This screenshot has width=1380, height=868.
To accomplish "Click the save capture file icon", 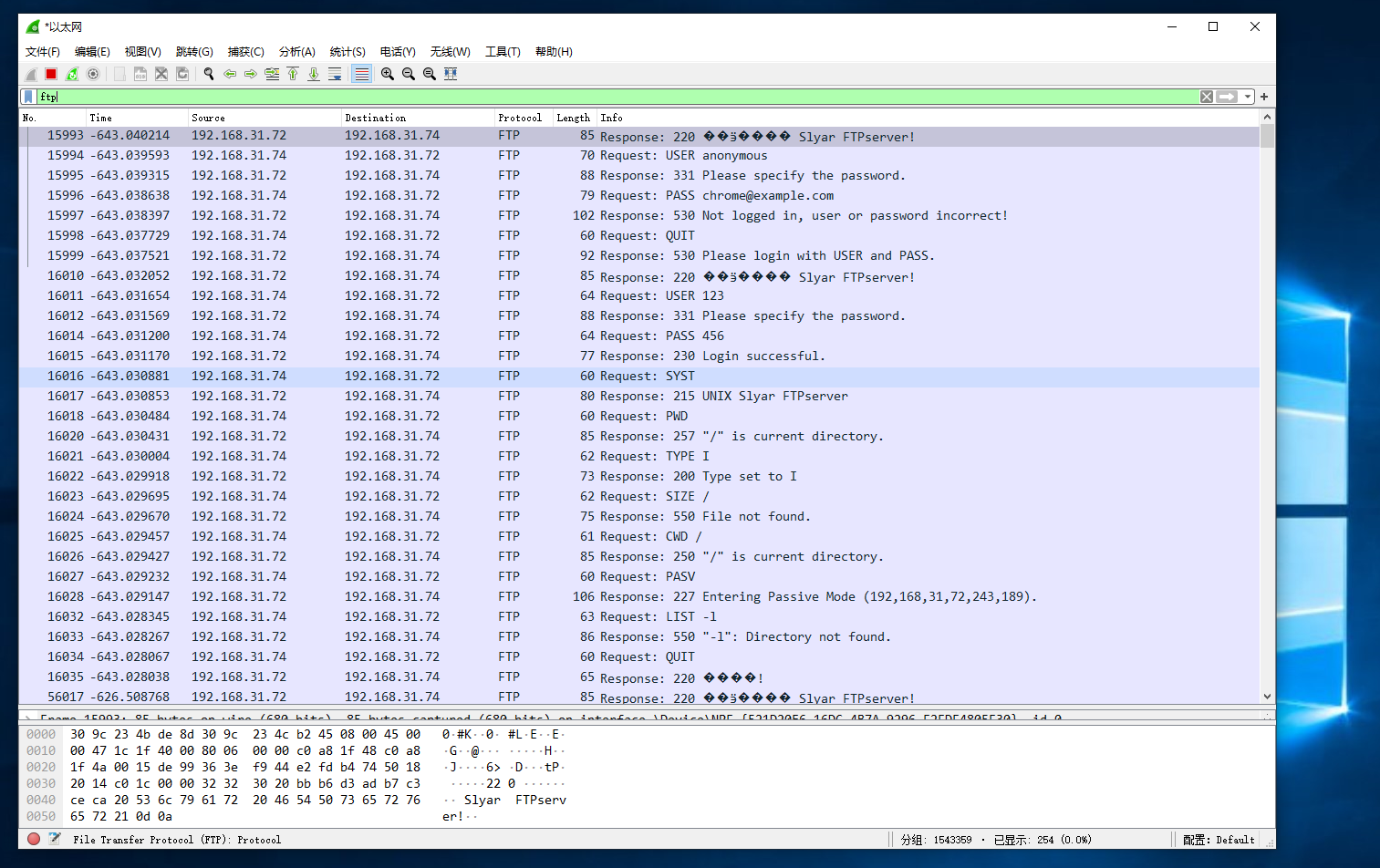I will (x=140, y=74).
